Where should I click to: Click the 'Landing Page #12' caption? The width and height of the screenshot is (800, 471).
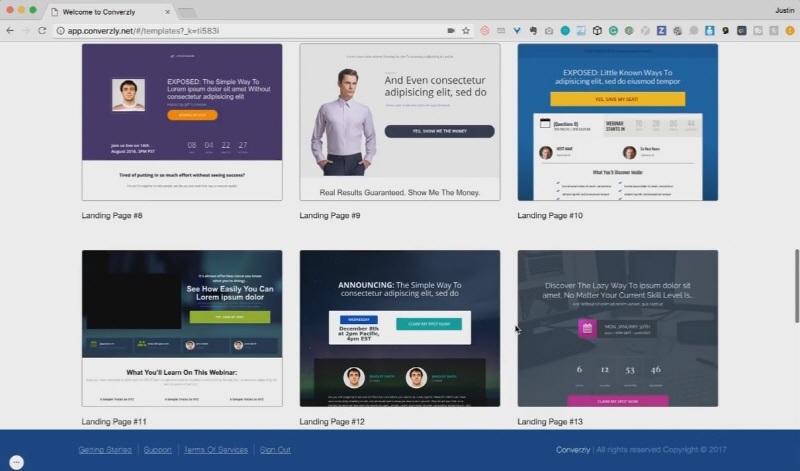[x=332, y=422]
